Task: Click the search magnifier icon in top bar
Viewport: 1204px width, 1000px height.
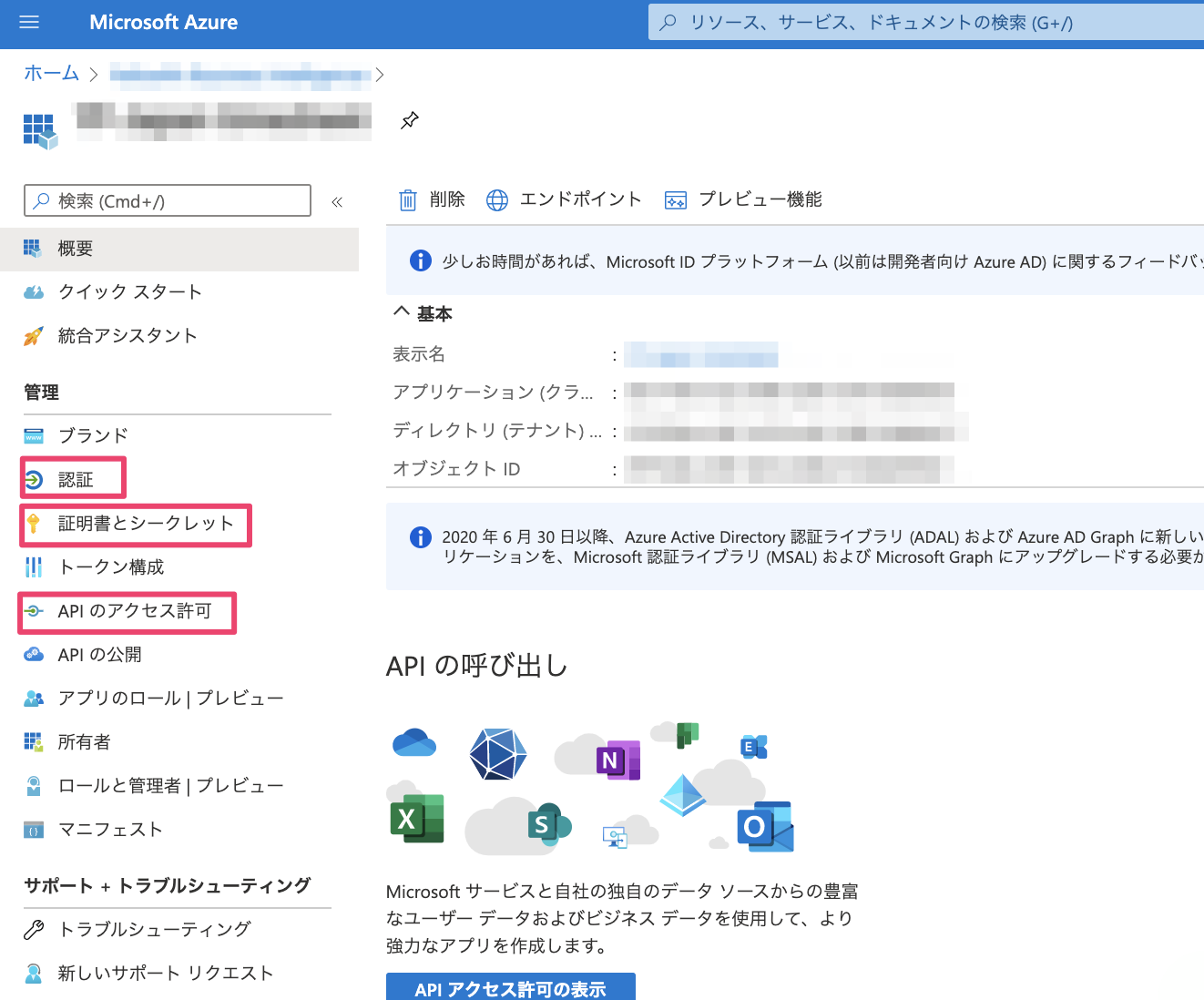Action: pos(668,22)
